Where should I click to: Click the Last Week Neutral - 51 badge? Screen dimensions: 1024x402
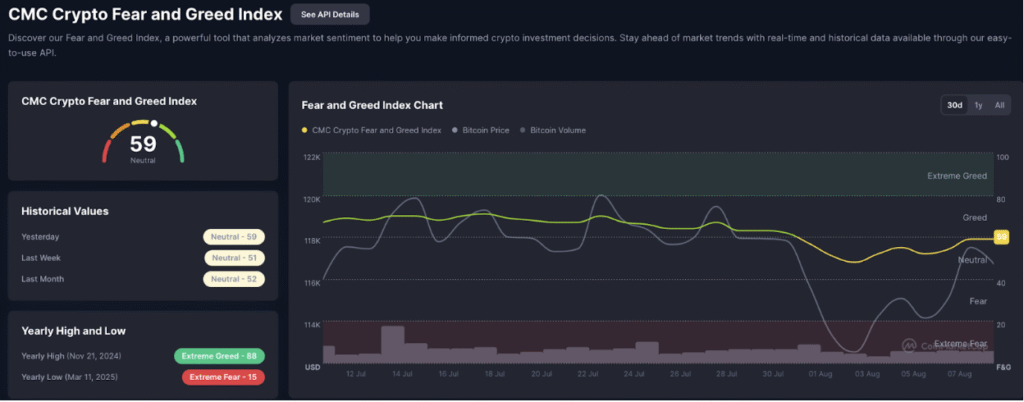point(234,258)
